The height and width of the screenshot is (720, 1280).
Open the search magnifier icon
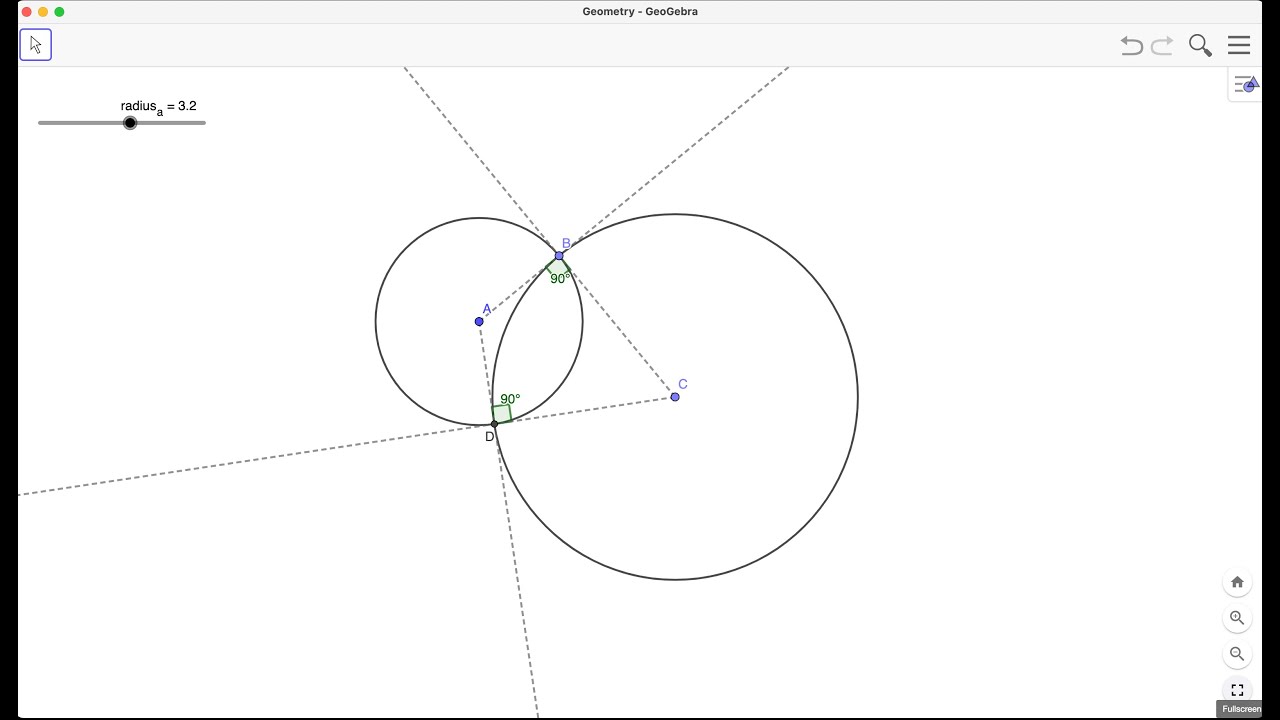(x=1200, y=45)
